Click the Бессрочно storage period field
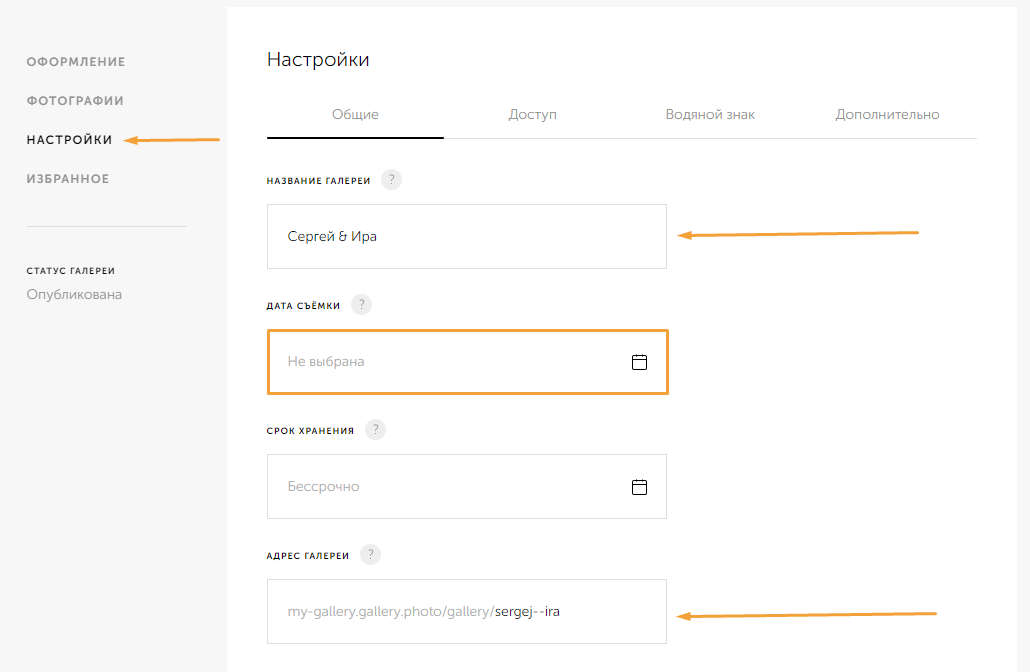1030x672 pixels. [x=467, y=487]
